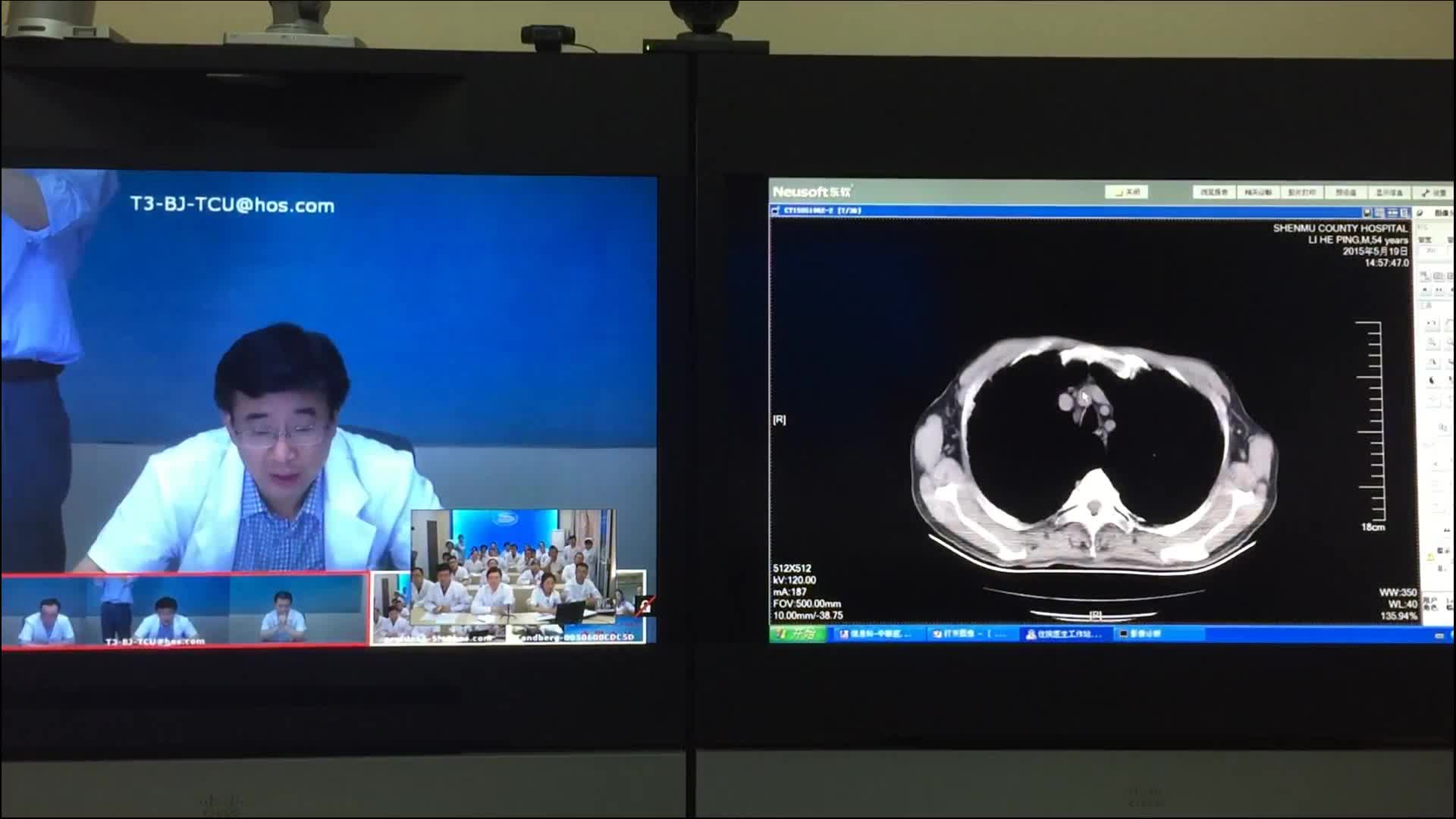Select the main speaker video in conference window

(329, 372)
